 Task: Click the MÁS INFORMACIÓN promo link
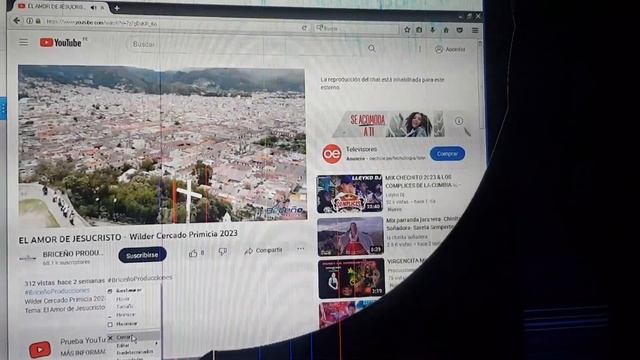[x=83, y=352]
